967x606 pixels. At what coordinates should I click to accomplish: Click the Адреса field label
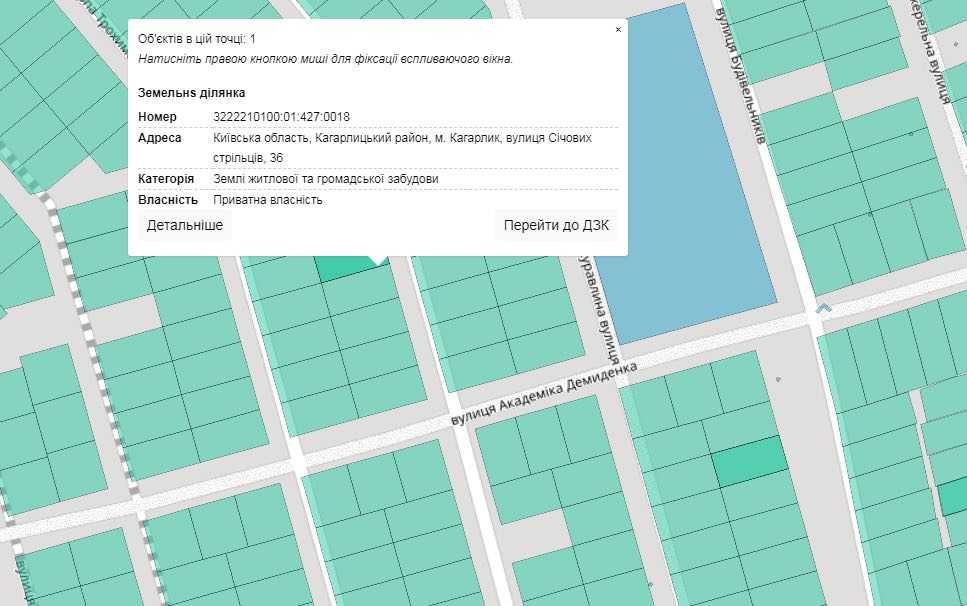click(x=160, y=137)
